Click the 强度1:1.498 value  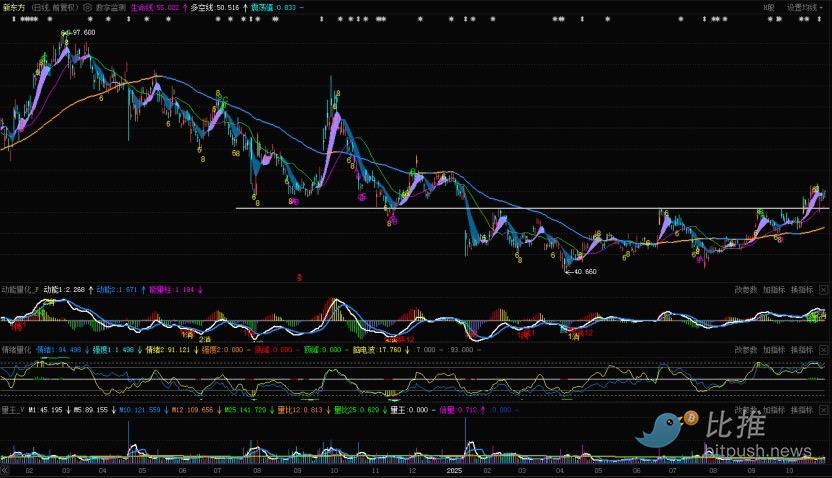coord(114,350)
